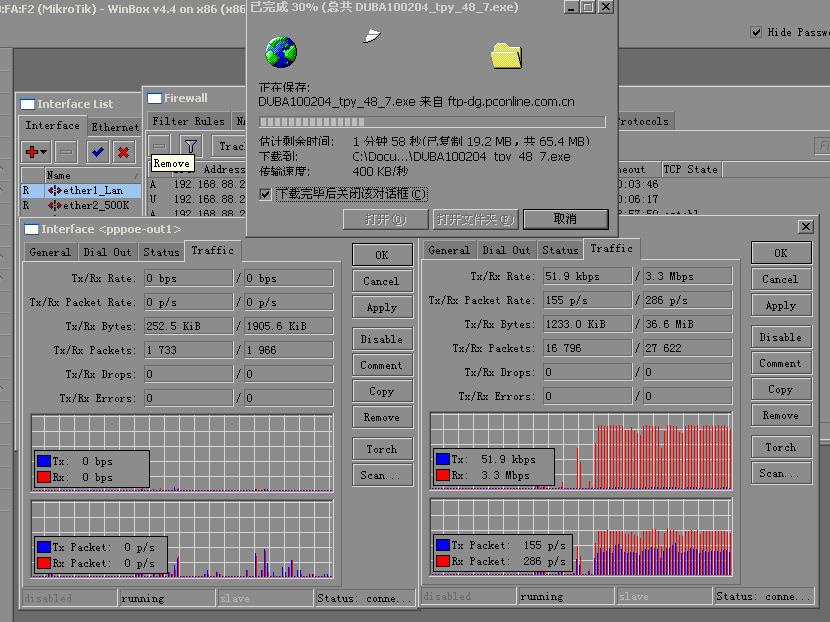Screen dimensions: 830x622
Task: Click the Interface List window icon
Action: 28,104
